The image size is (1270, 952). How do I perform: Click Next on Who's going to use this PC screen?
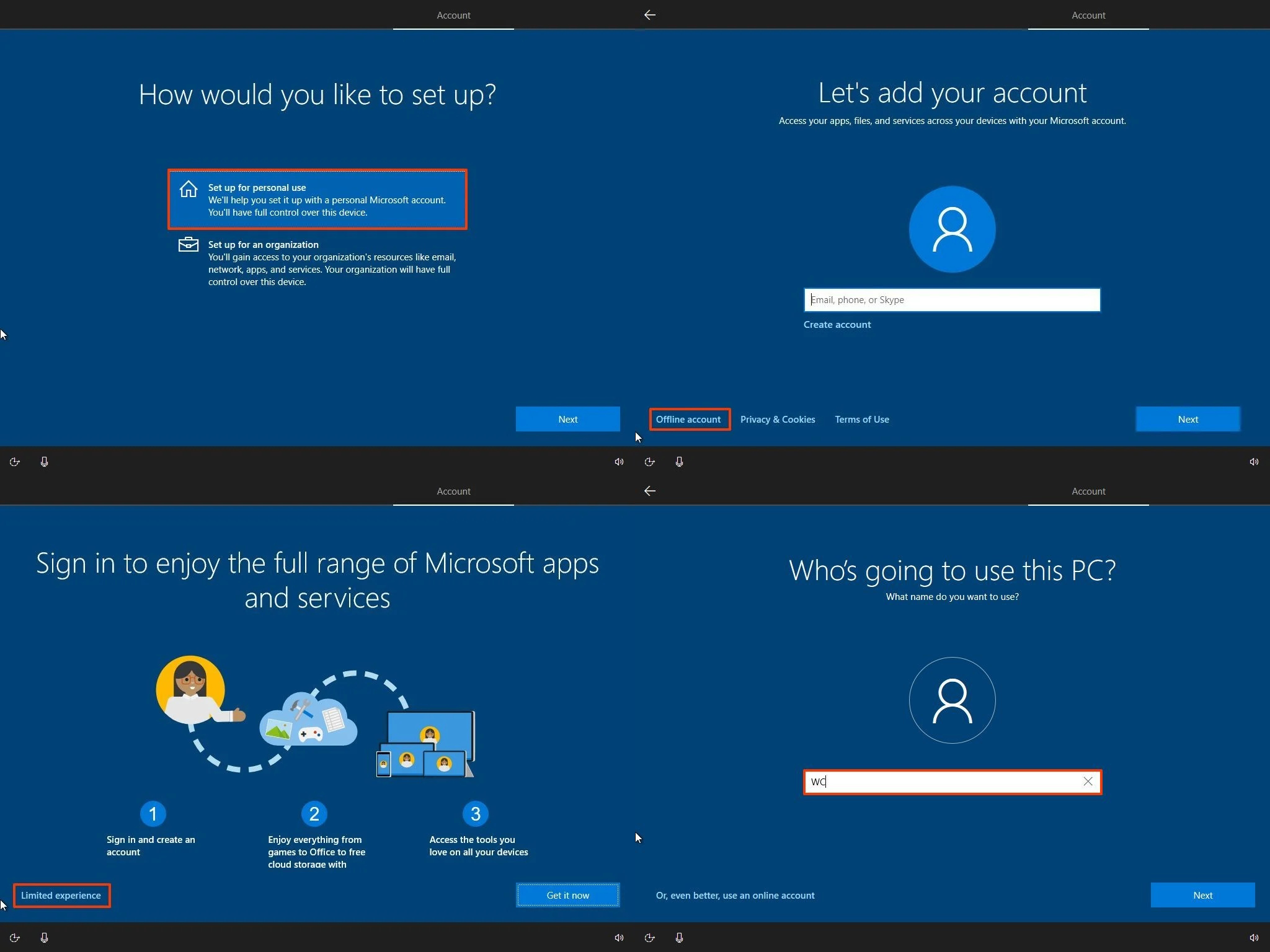tap(1202, 895)
